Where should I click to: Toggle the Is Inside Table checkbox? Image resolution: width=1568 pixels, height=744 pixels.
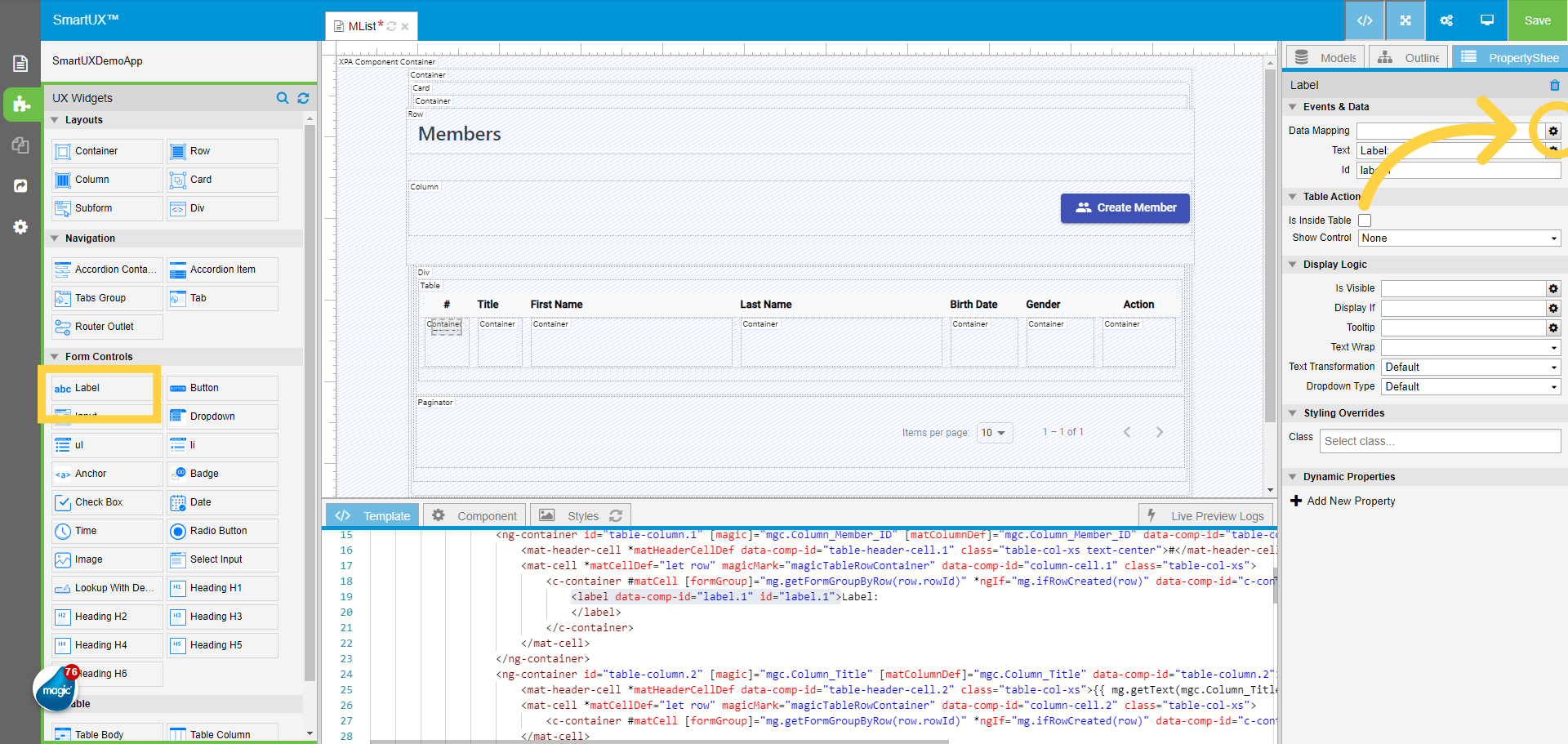[1364, 221]
